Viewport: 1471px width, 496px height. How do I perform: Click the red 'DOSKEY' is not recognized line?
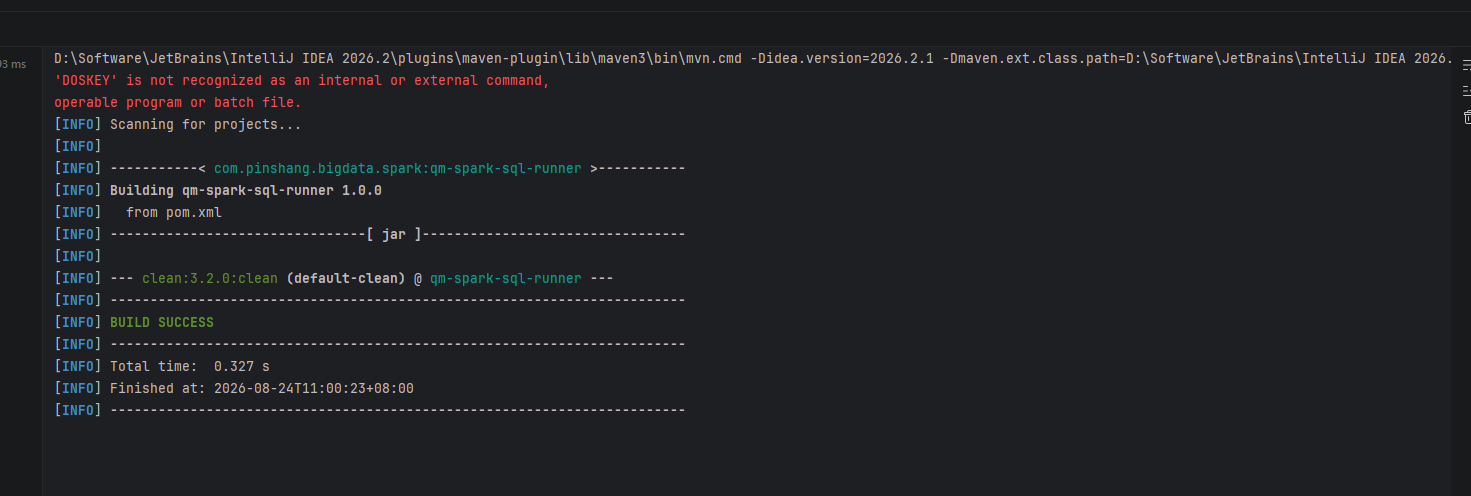(x=302, y=80)
